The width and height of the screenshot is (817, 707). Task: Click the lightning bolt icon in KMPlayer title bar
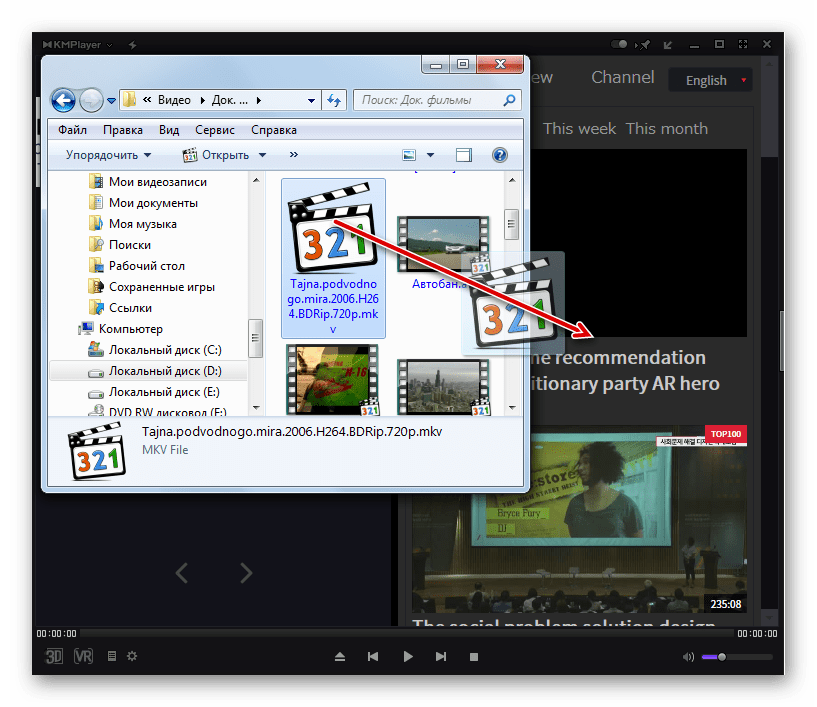click(x=133, y=45)
